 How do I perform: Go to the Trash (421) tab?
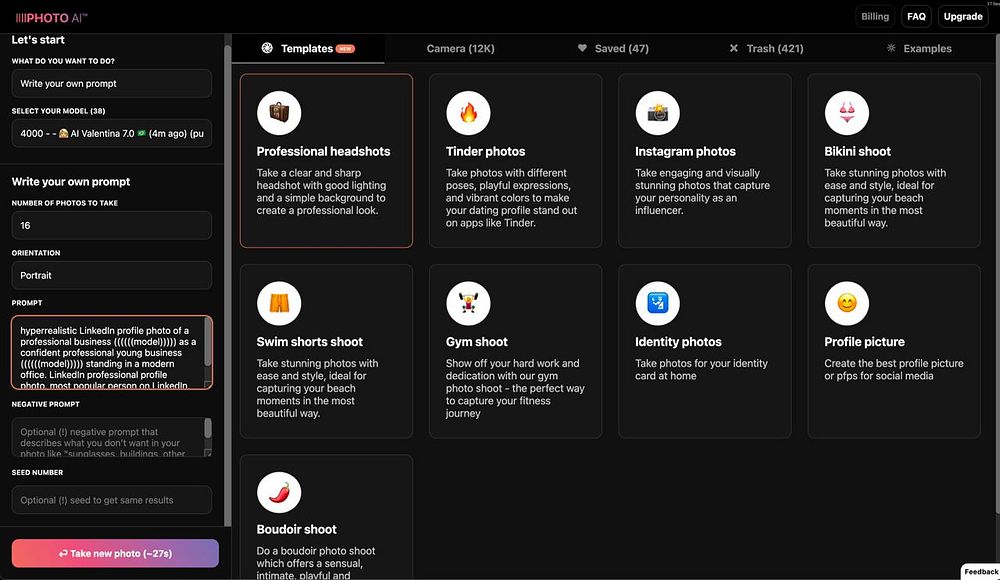click(765, 48)
